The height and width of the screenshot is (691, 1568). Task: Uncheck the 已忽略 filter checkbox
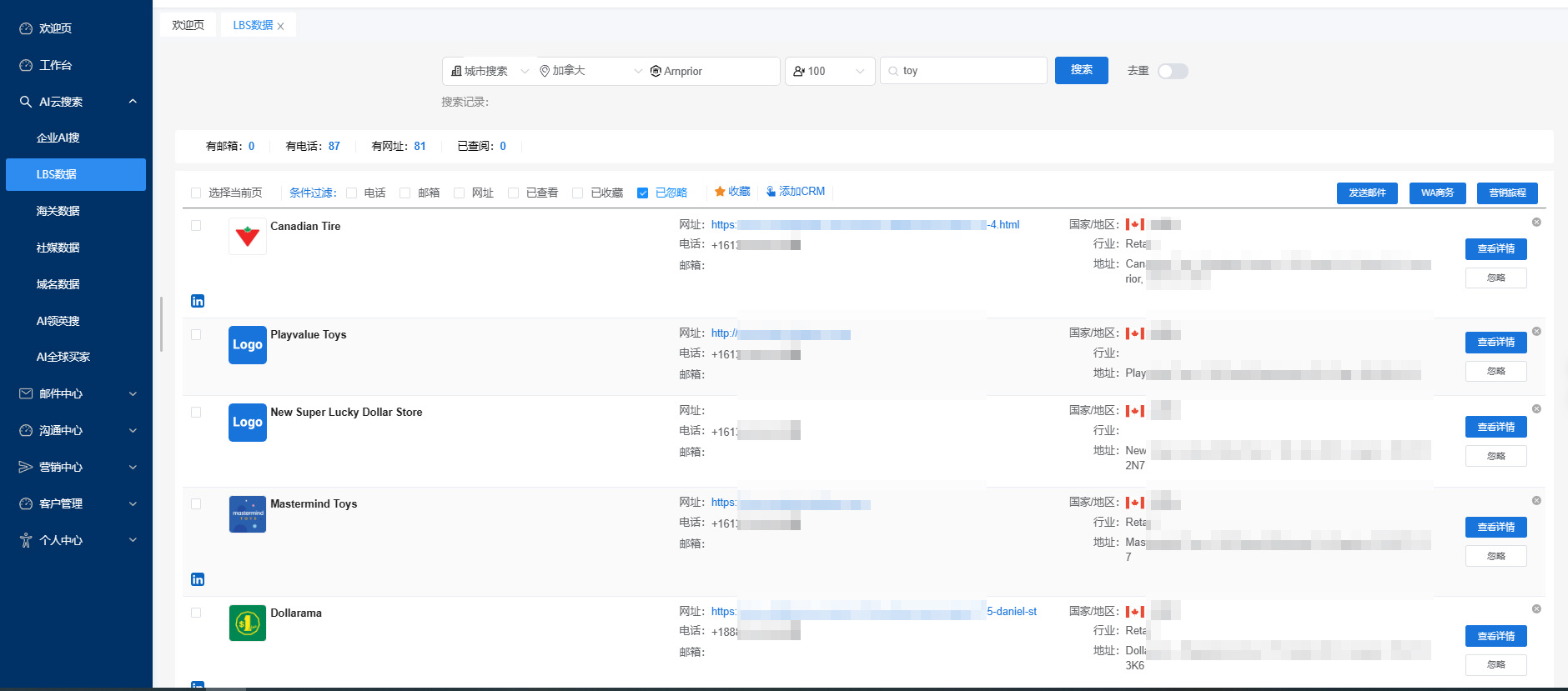(642, 193)
